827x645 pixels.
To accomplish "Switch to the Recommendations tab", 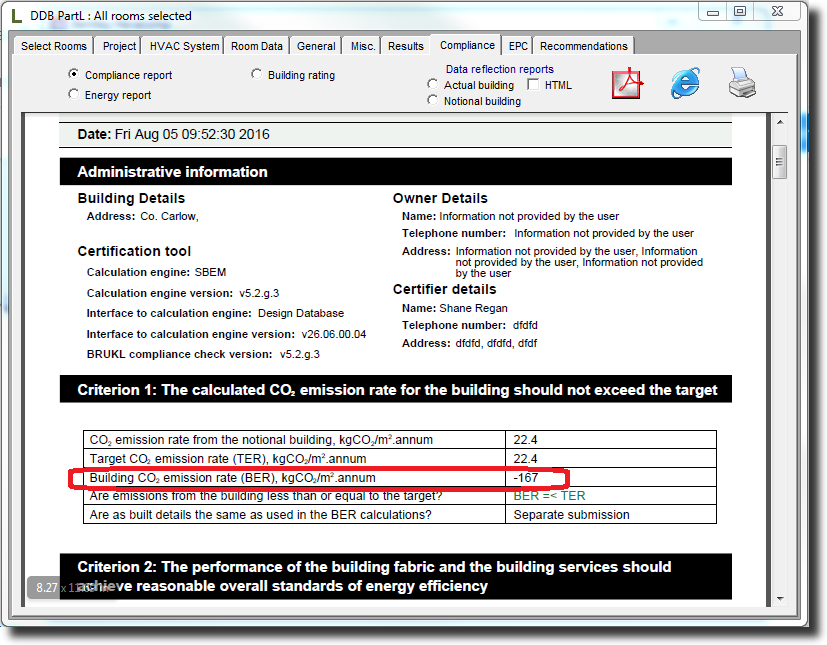I will pos(584,46).
